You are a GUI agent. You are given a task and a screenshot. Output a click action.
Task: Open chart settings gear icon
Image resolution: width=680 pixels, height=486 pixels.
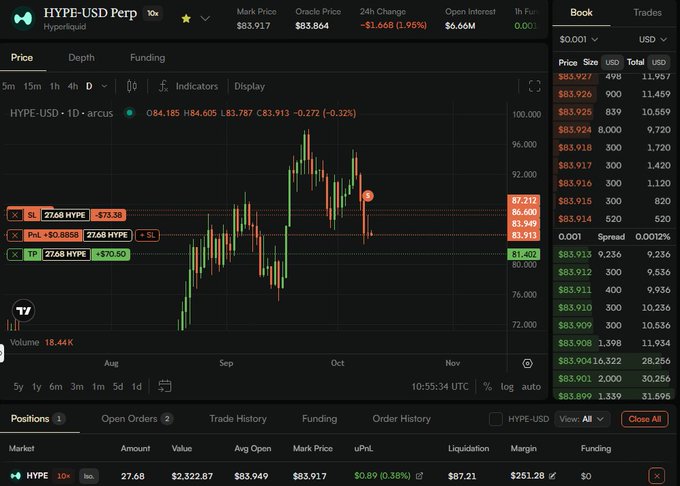[x=527, y=363]
